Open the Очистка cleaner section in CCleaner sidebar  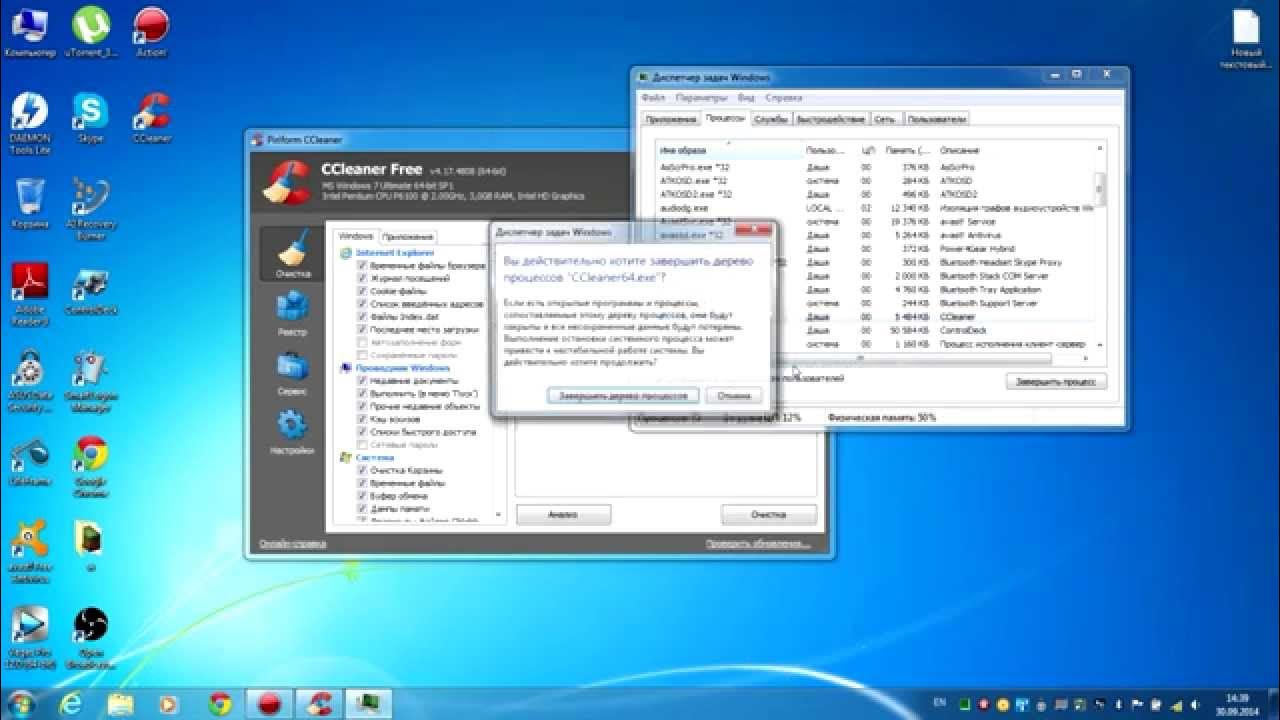[x=293, y=254]
